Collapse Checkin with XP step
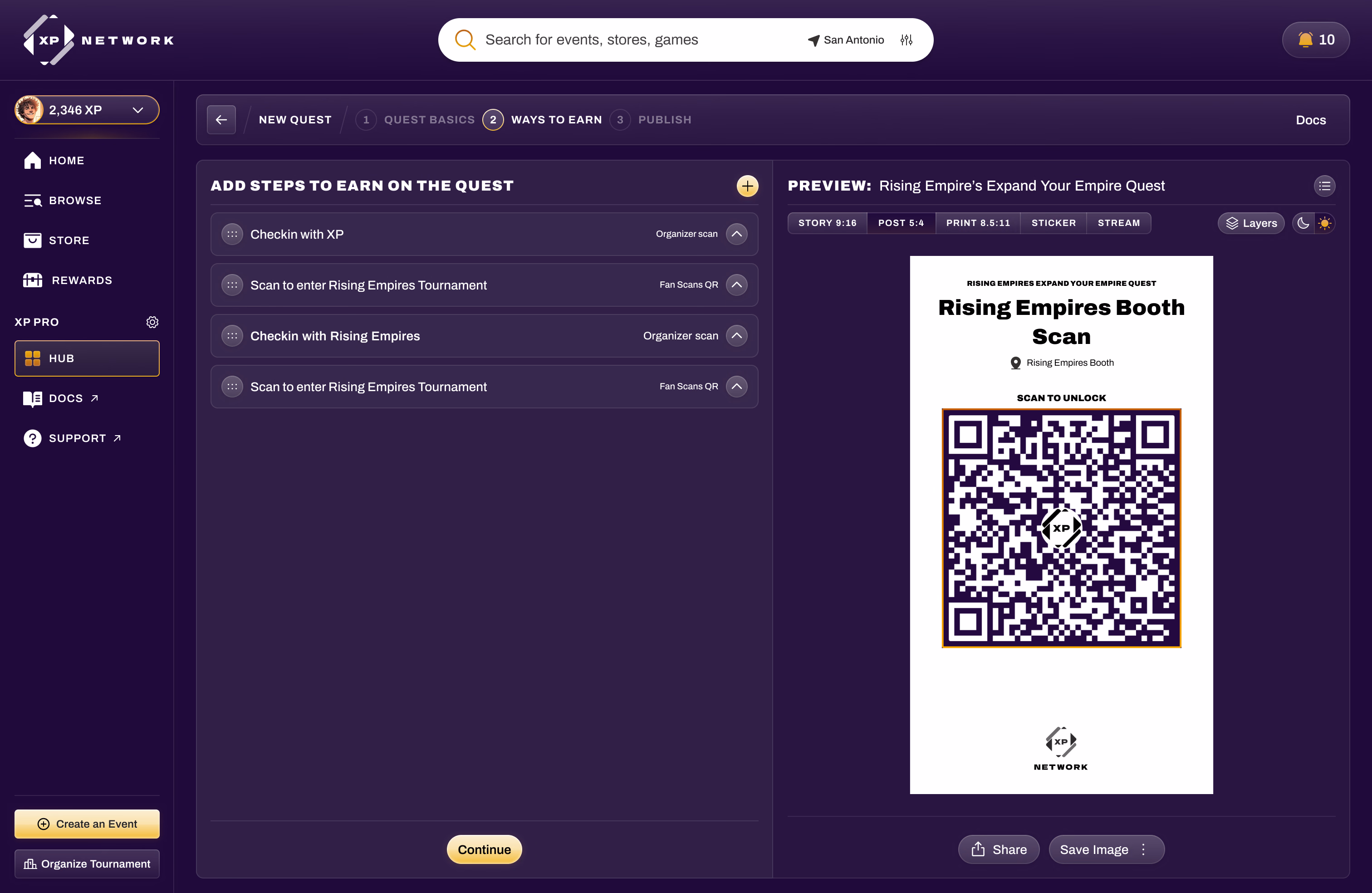Viewport: 1372px width, 893px height. [737, 234]
